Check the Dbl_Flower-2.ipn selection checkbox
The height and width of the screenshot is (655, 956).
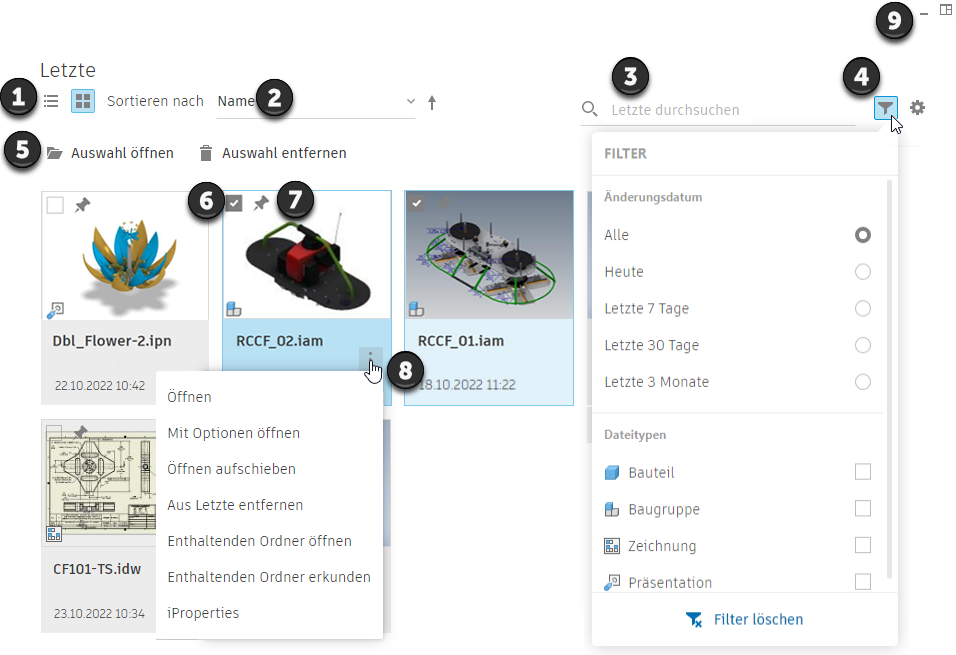coord(56,205)
